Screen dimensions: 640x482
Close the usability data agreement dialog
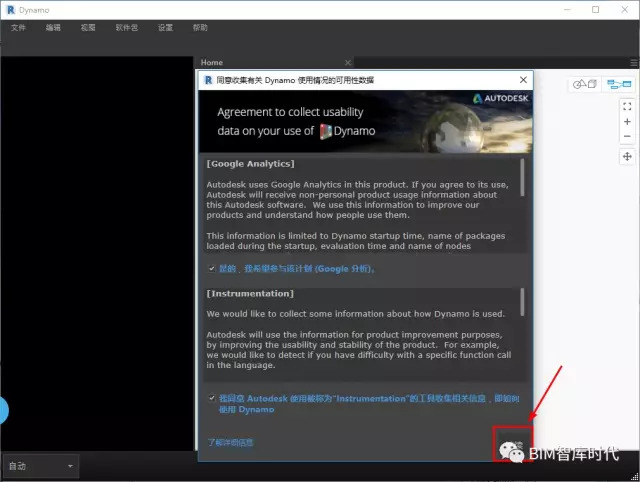[x=523, y=80]
